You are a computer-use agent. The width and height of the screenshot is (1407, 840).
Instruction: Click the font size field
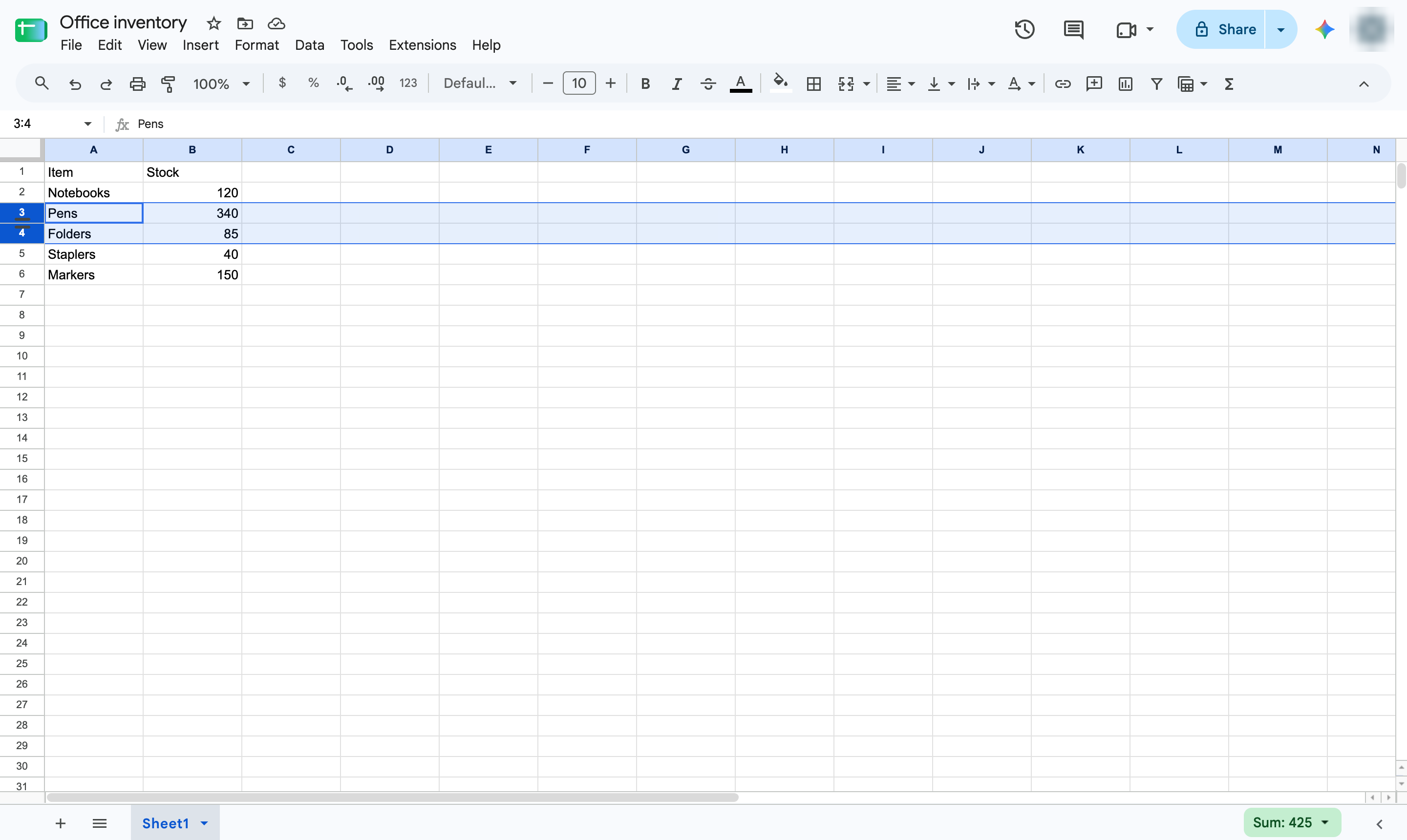578,83
